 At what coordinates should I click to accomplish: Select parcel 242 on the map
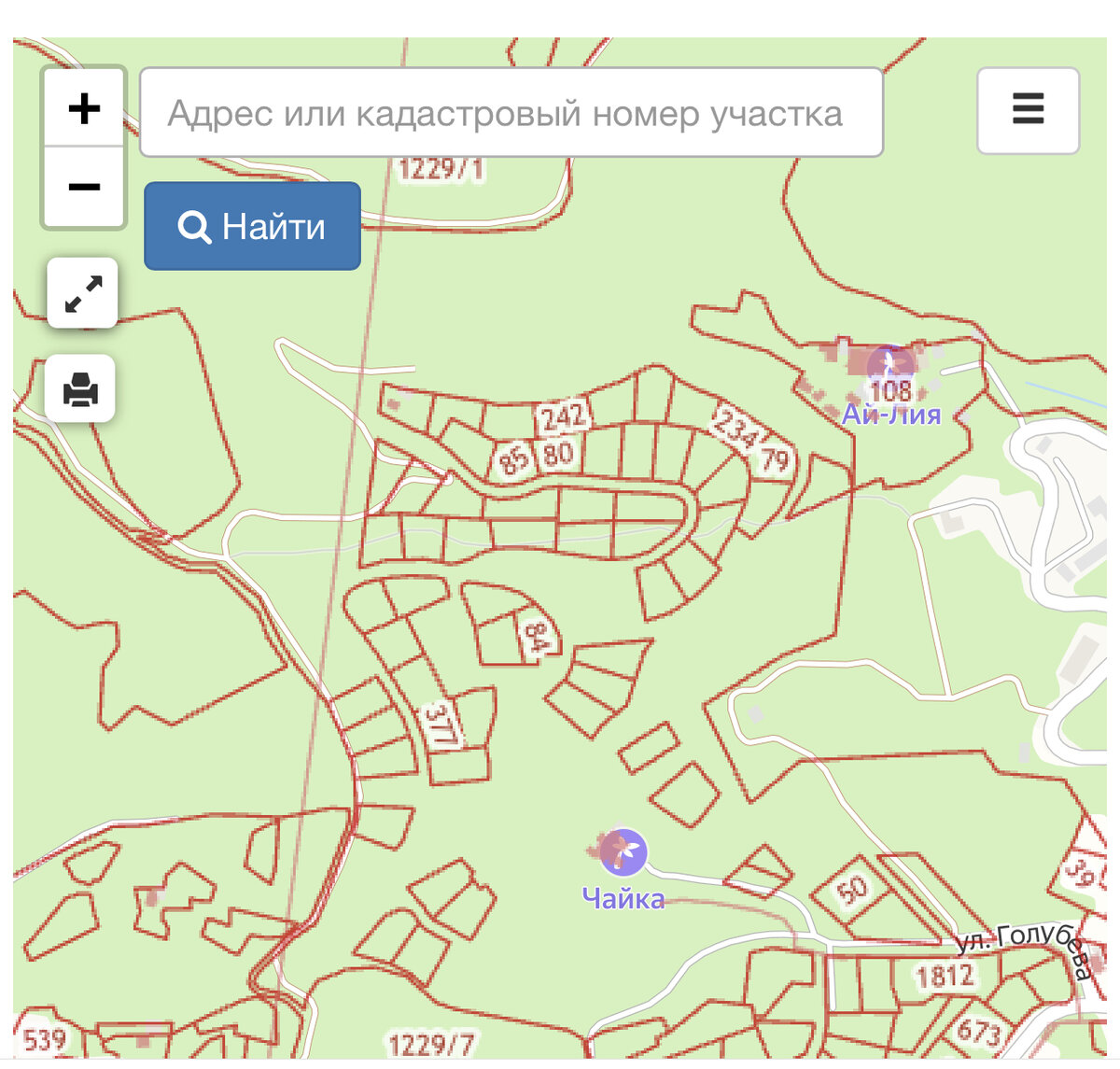click(x=563, y=416)
